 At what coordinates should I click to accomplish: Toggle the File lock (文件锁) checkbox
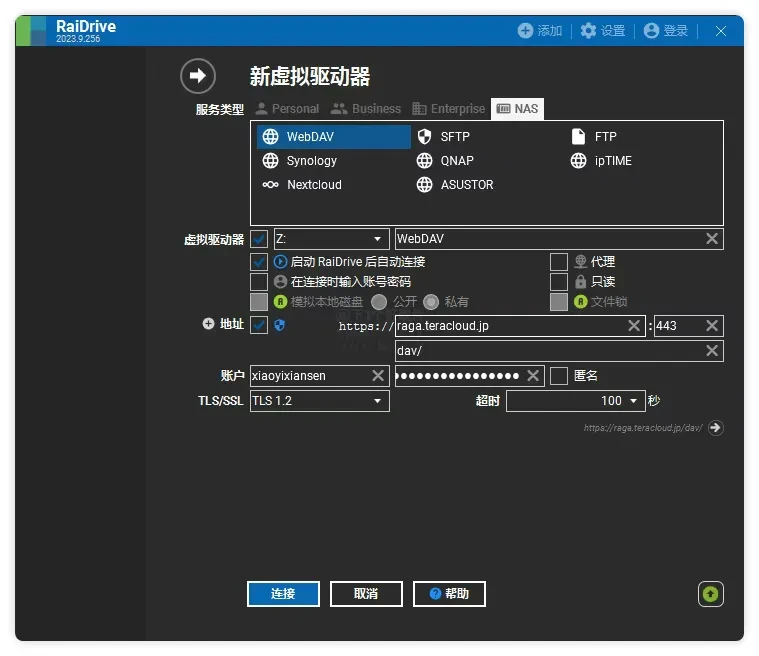click(x=559, y=302)
